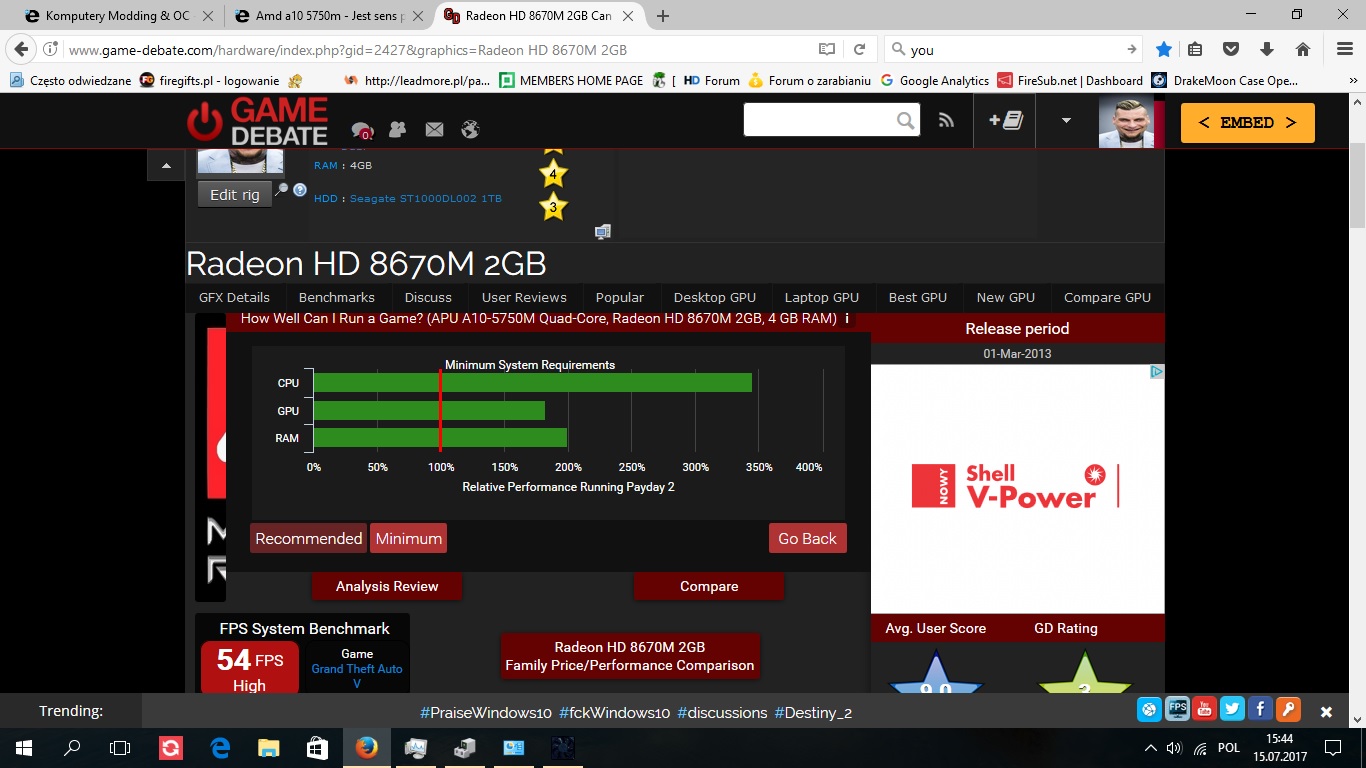Open the Discuss tab

(x=428, y=297)
